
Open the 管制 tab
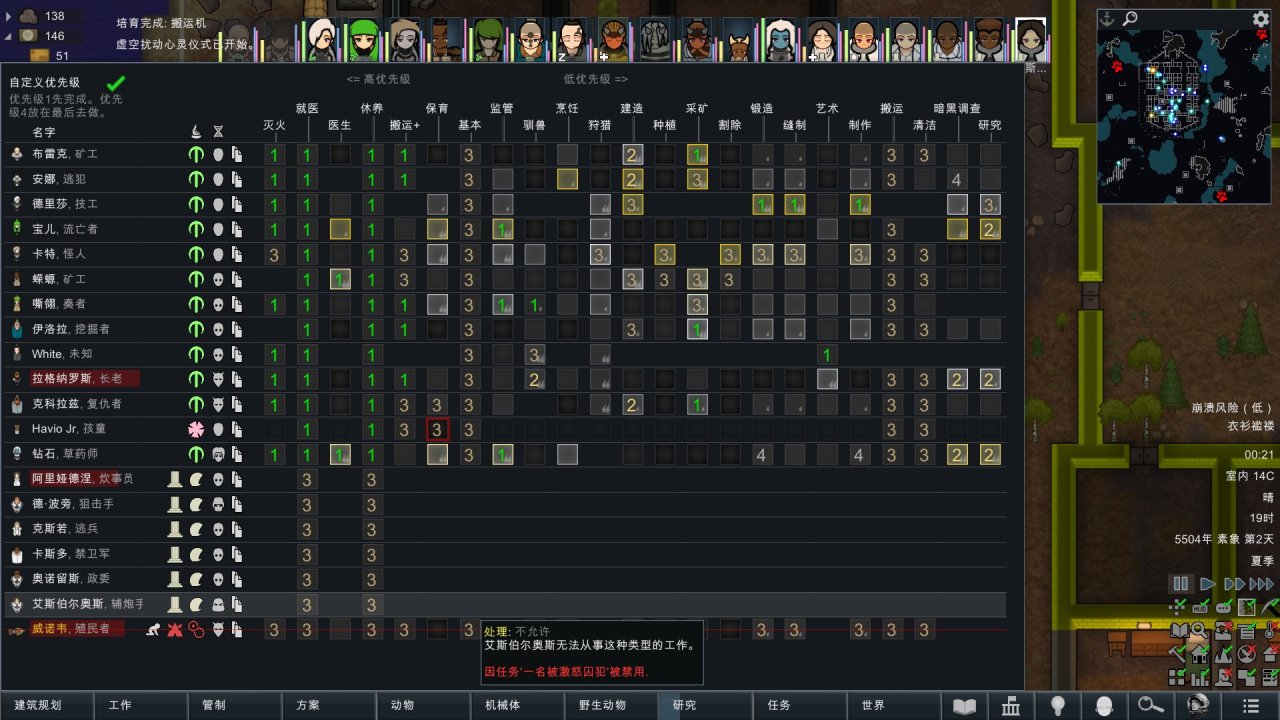pos(235,705)
